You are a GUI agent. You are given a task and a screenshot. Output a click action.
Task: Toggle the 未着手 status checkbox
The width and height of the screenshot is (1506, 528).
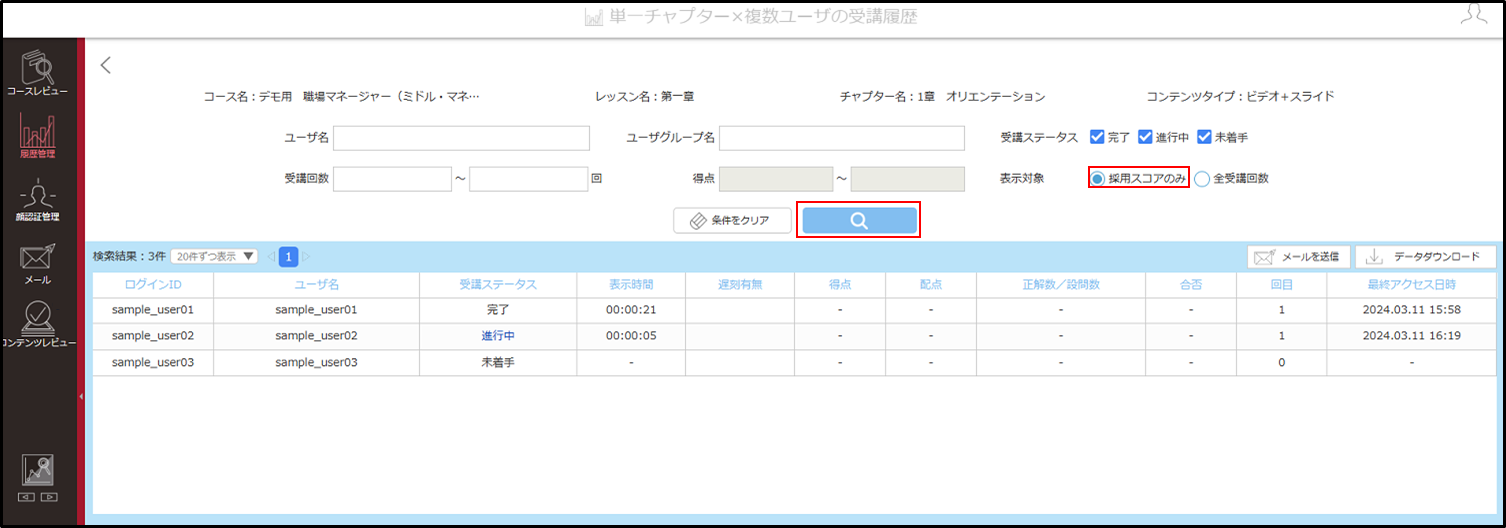pos(1204,137)
